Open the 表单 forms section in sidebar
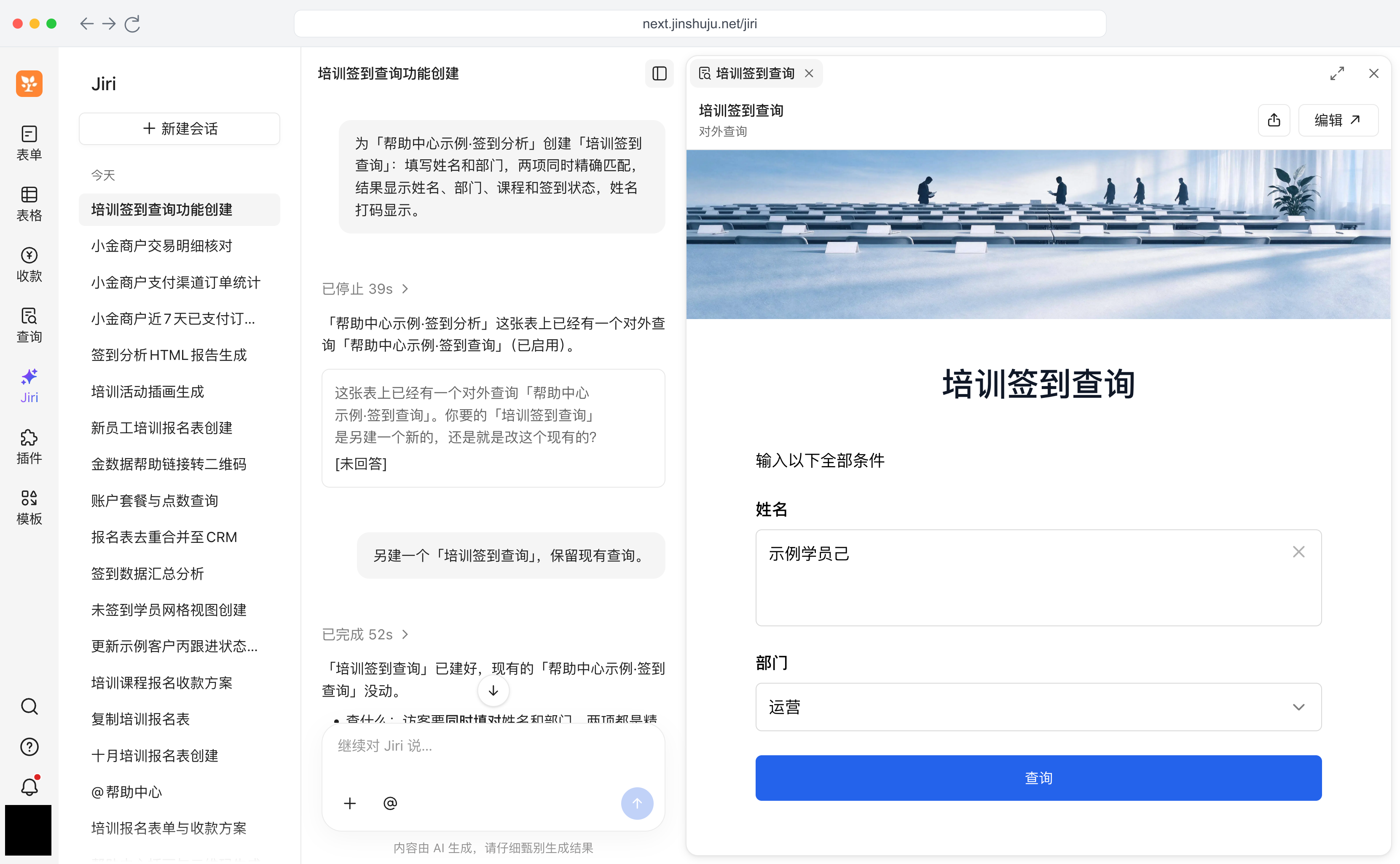1400x864 pixels. [29, 143]
